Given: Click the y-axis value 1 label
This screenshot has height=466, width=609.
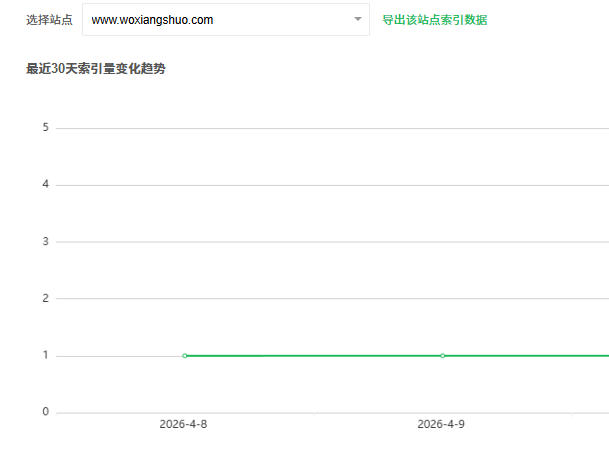Looking at the screenshot, I should (x=46, y=355).
